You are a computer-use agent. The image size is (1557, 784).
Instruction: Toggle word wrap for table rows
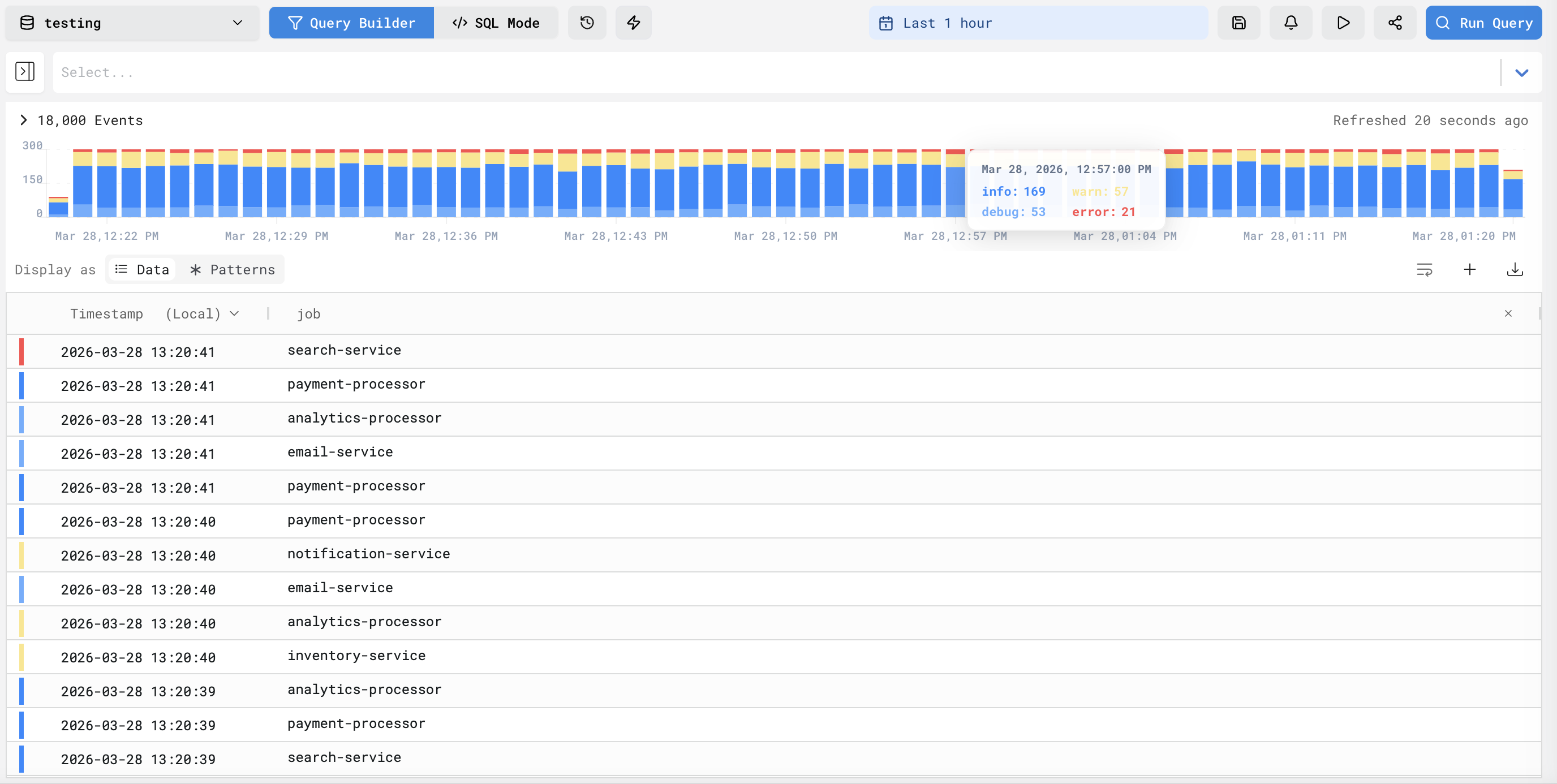tap(1425, 270)
